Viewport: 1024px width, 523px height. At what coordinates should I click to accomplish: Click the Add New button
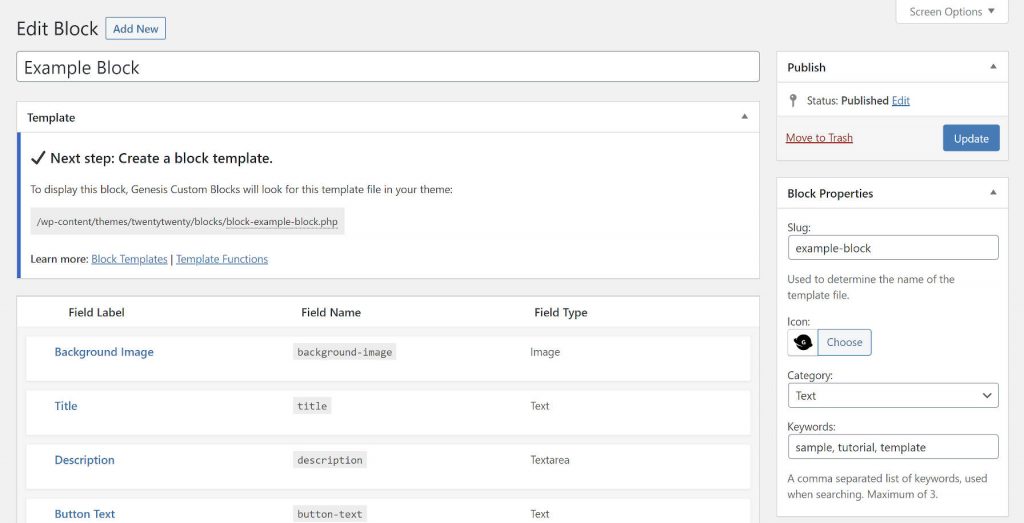pos(135,29)
